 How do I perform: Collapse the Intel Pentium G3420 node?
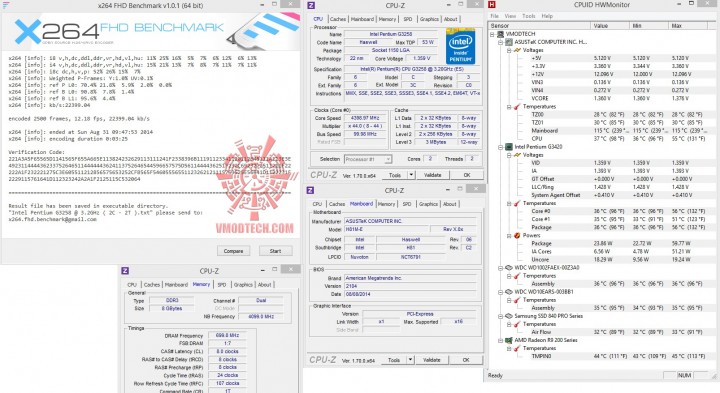click(x=501, y=147)
